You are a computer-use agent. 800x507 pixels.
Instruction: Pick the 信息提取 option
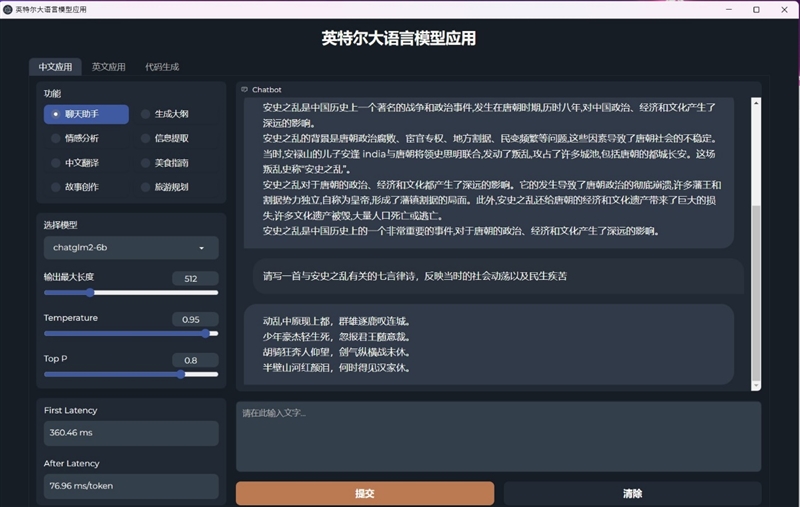(x=146, y=138)
